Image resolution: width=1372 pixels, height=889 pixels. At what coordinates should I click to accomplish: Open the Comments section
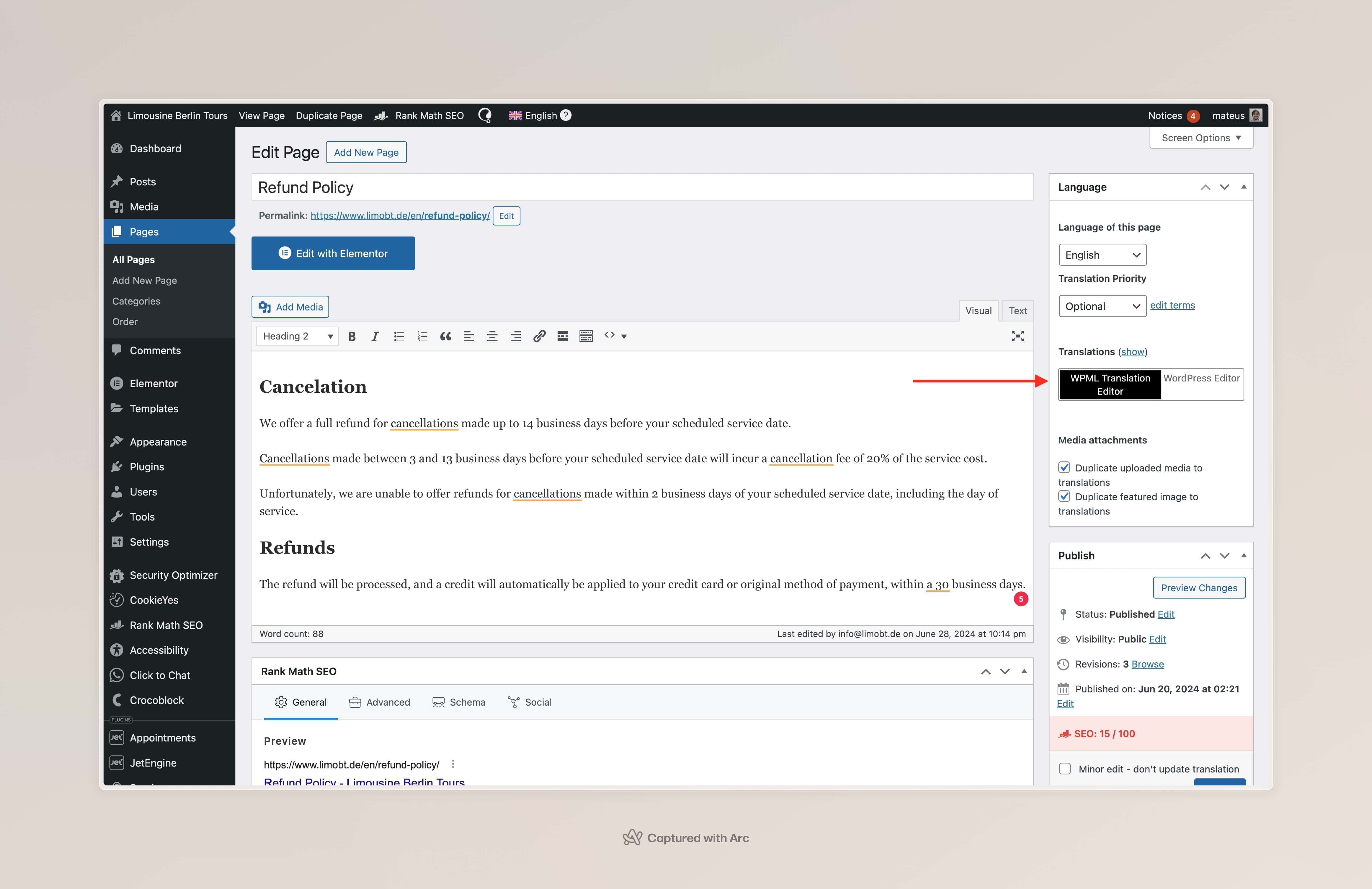(170, 351)
